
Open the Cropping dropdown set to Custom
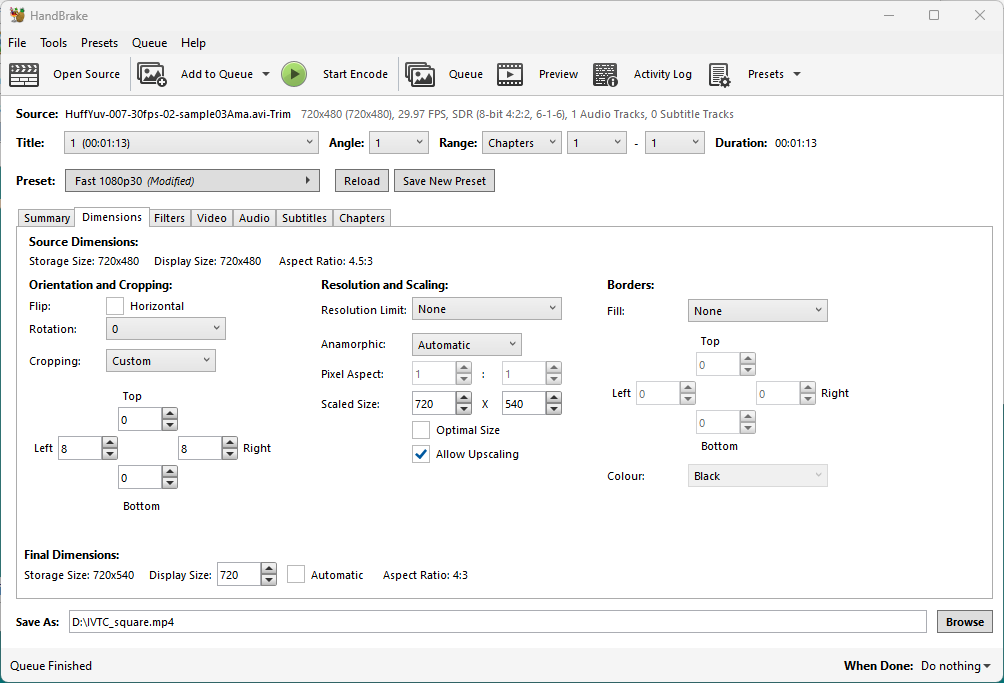[x=160, y=361]
